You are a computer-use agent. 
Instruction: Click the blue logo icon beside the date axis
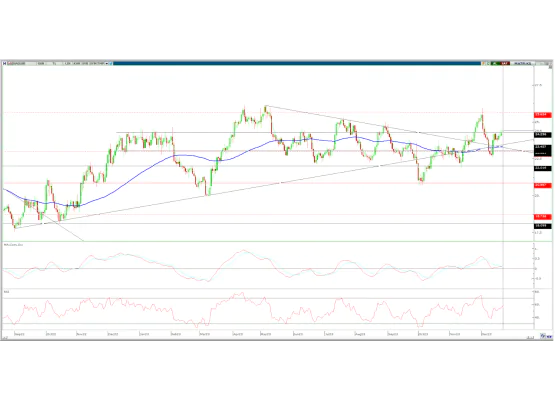(543, 336)
